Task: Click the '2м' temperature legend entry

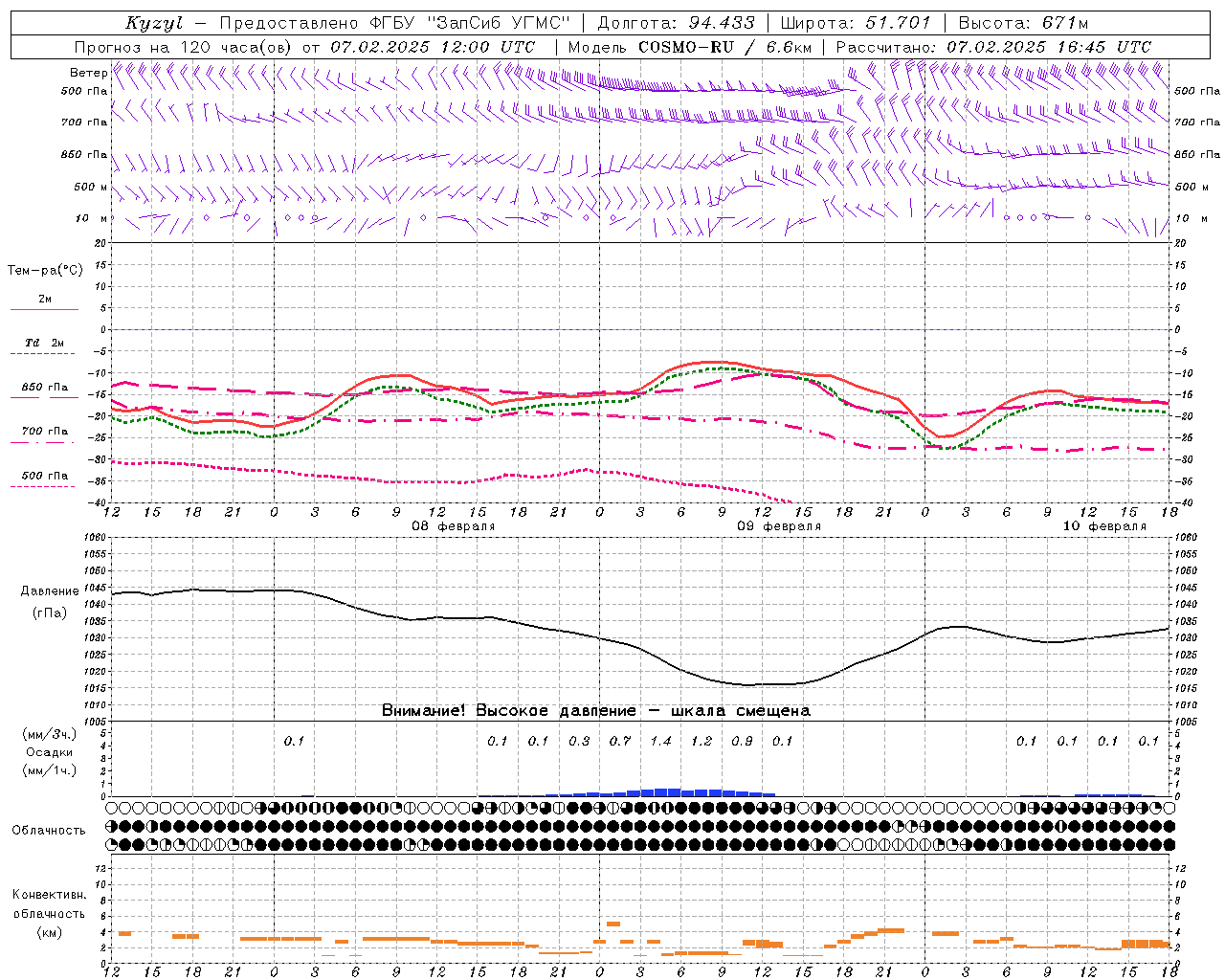Action: 45,299
